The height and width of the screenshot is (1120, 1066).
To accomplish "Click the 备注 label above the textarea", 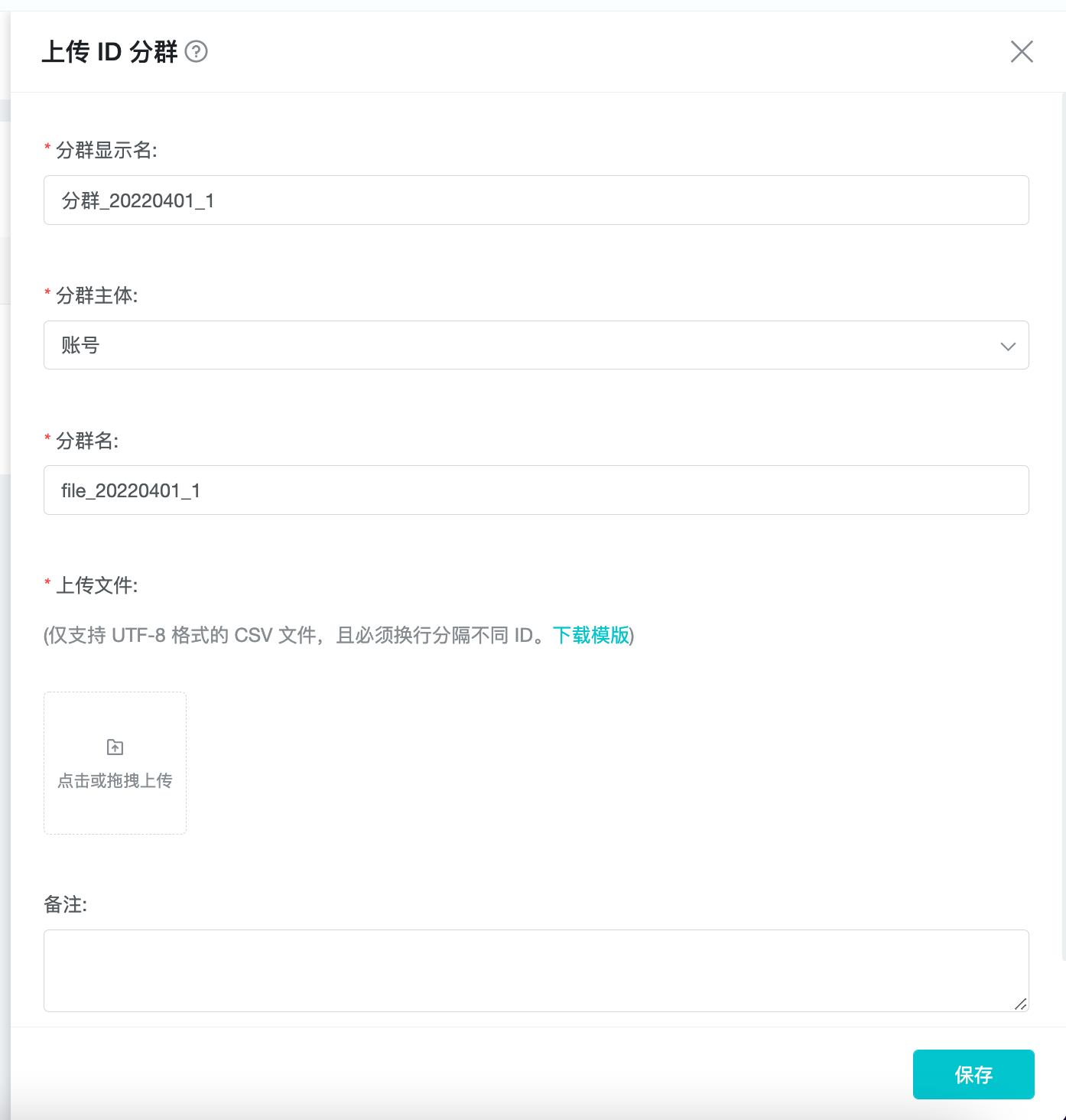I will 65,905.
